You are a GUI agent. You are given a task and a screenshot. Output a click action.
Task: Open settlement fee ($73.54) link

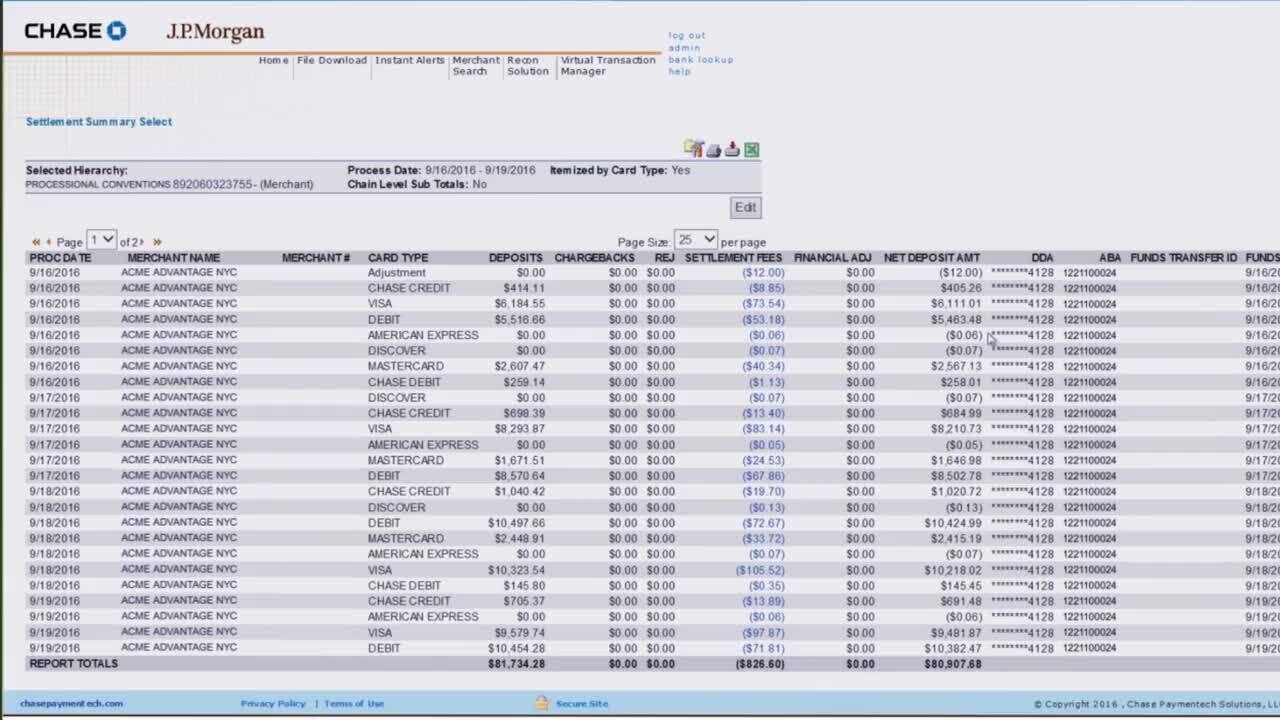click(763, 304)
